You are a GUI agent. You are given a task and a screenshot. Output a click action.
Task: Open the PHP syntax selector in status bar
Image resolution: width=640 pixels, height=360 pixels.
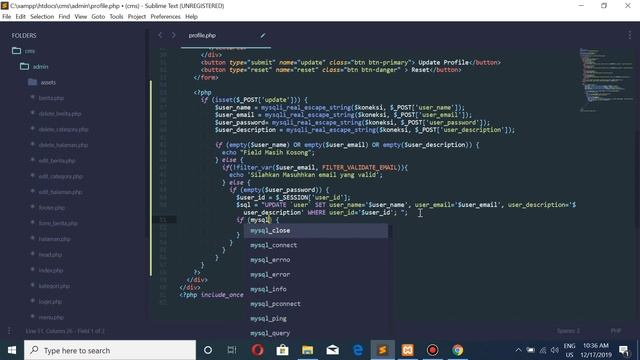click(616, 331)
